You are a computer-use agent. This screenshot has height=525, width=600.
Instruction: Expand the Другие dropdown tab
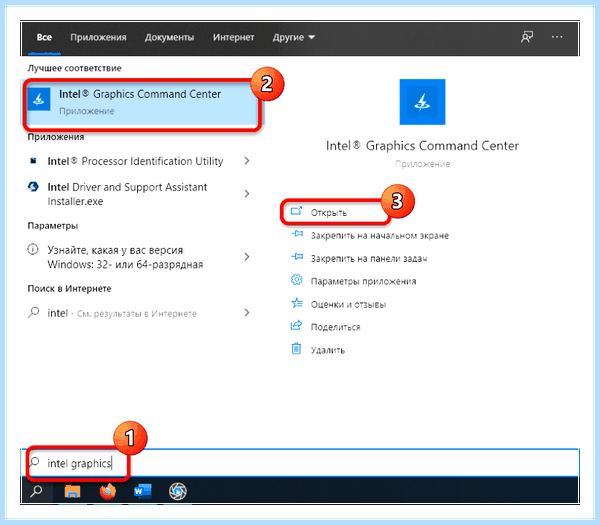coord(293,38)
